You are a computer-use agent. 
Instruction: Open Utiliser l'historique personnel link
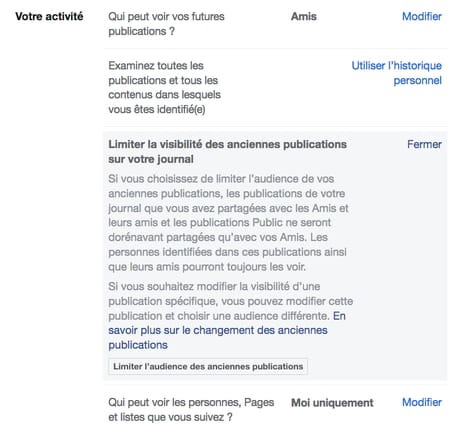397,73
